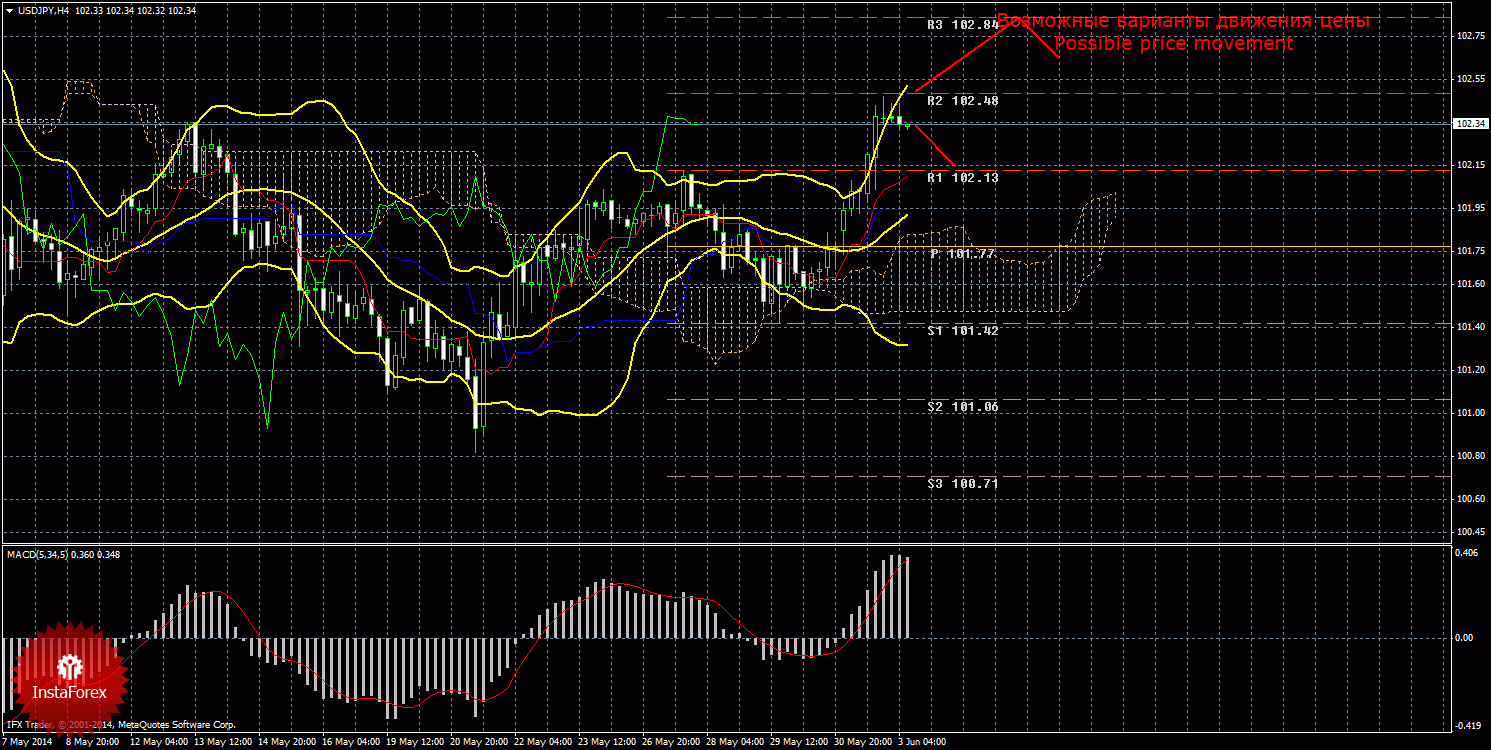This screenshot has height=750, width=1491.
Task: Click the 'Possible price movement' text label
Action: tap(1174, 44)
